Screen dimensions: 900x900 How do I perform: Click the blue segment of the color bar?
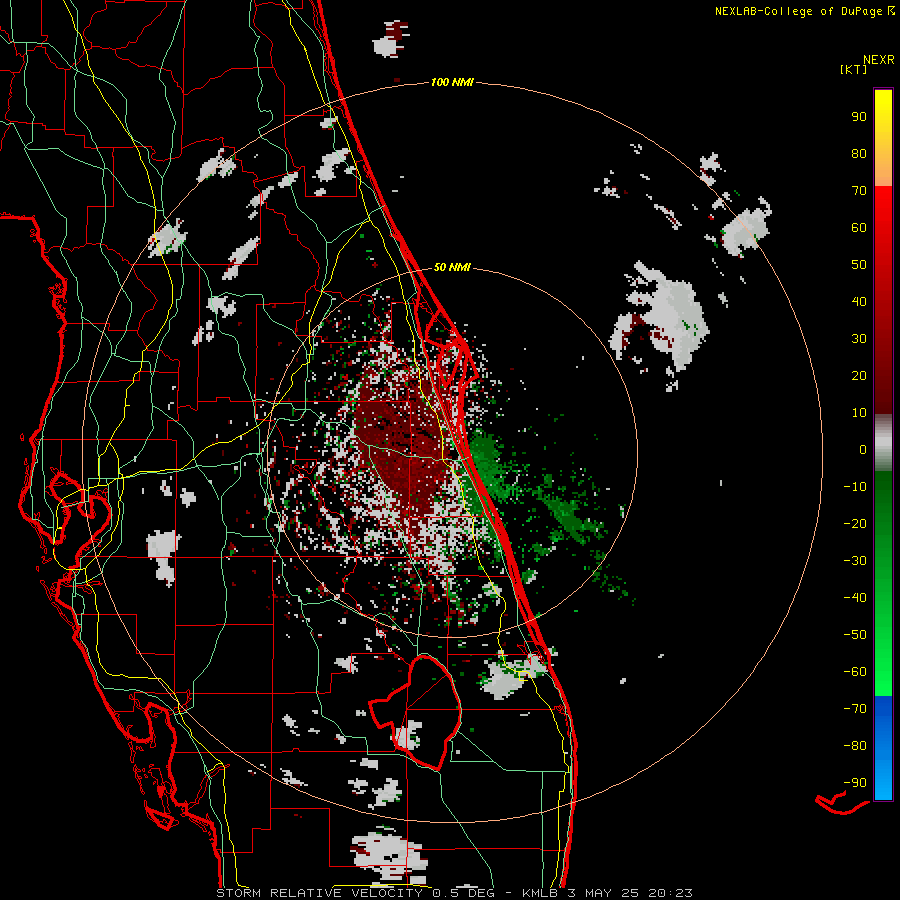[x=883, y=748]
